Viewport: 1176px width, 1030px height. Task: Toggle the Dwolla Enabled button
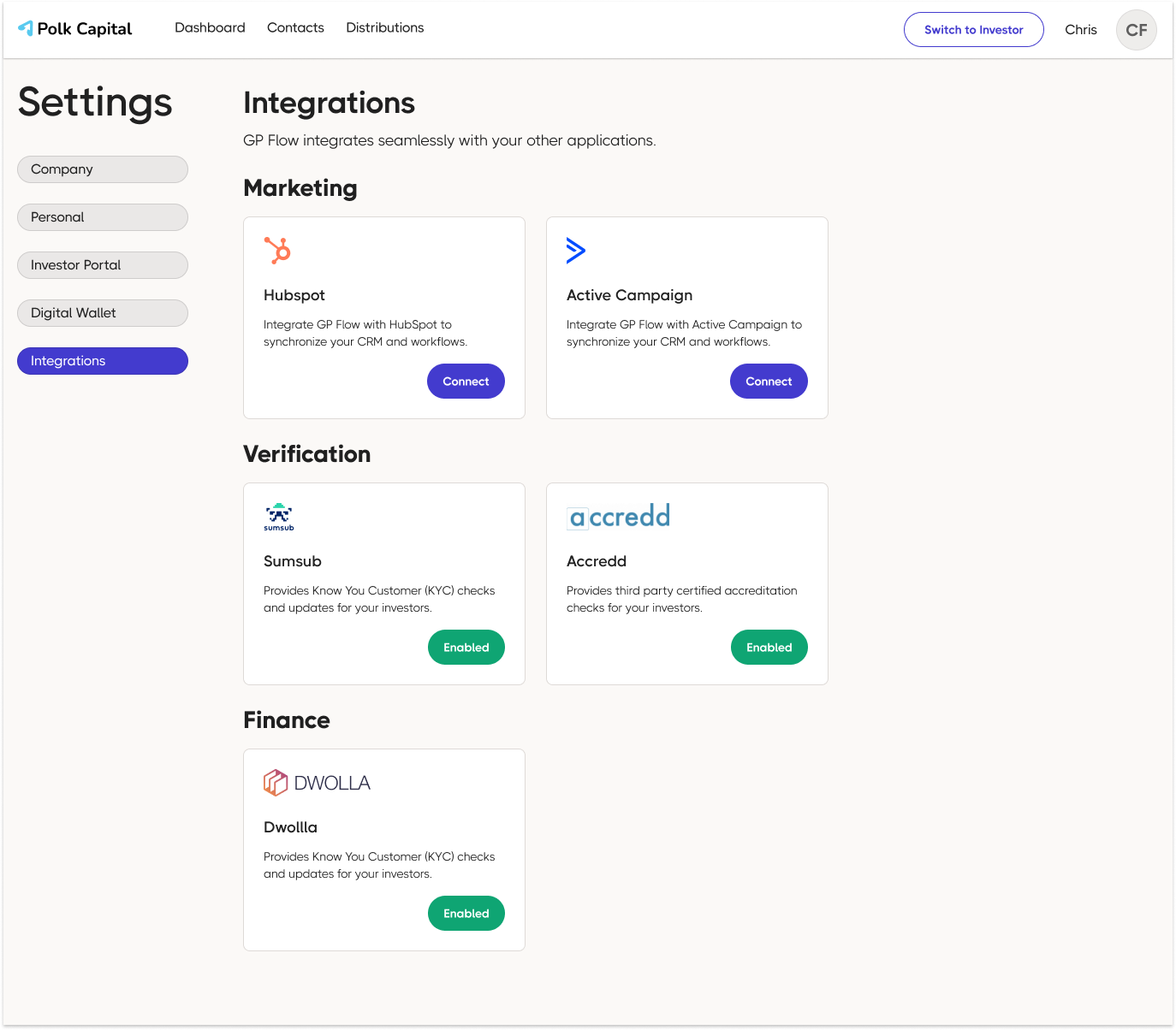tap(466, 914)
